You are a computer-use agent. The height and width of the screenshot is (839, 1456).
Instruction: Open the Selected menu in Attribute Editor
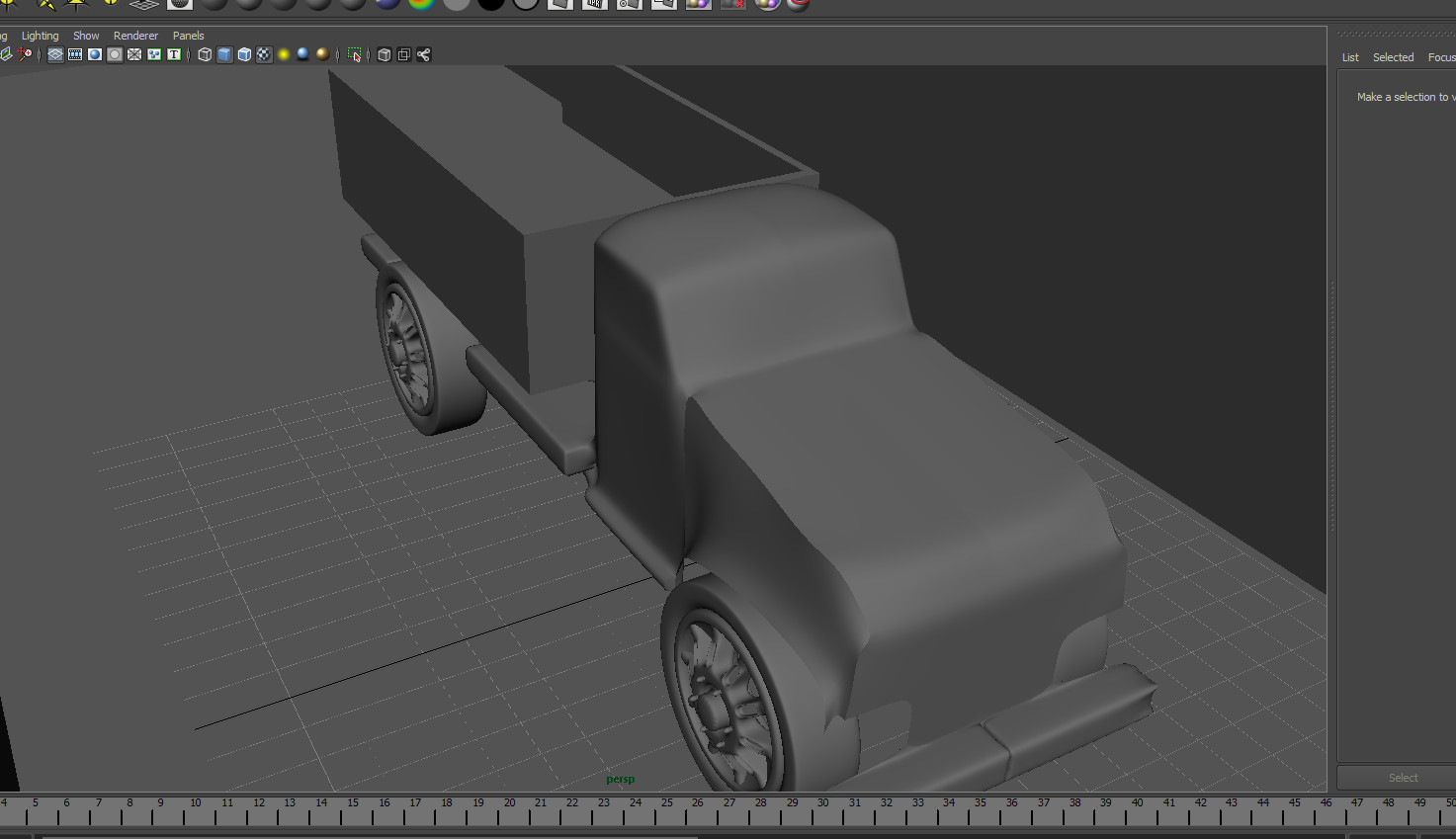pos(1394,57)
